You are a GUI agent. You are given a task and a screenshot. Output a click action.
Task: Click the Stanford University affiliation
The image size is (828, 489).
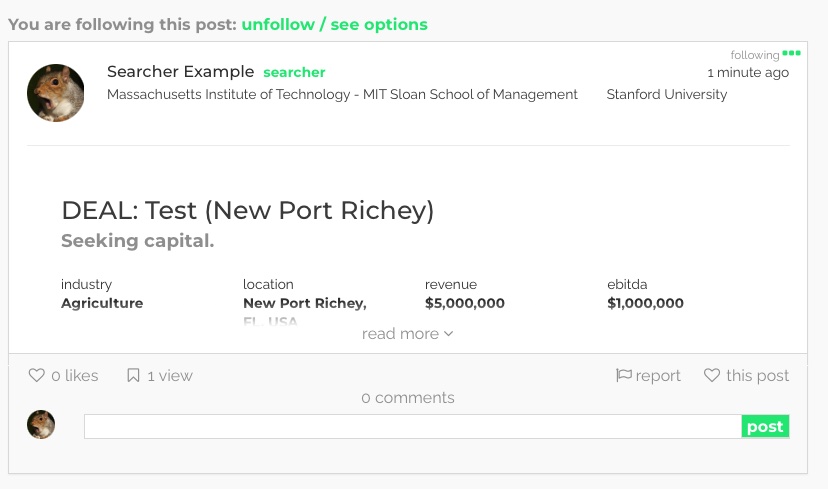[x=667, y=95]
